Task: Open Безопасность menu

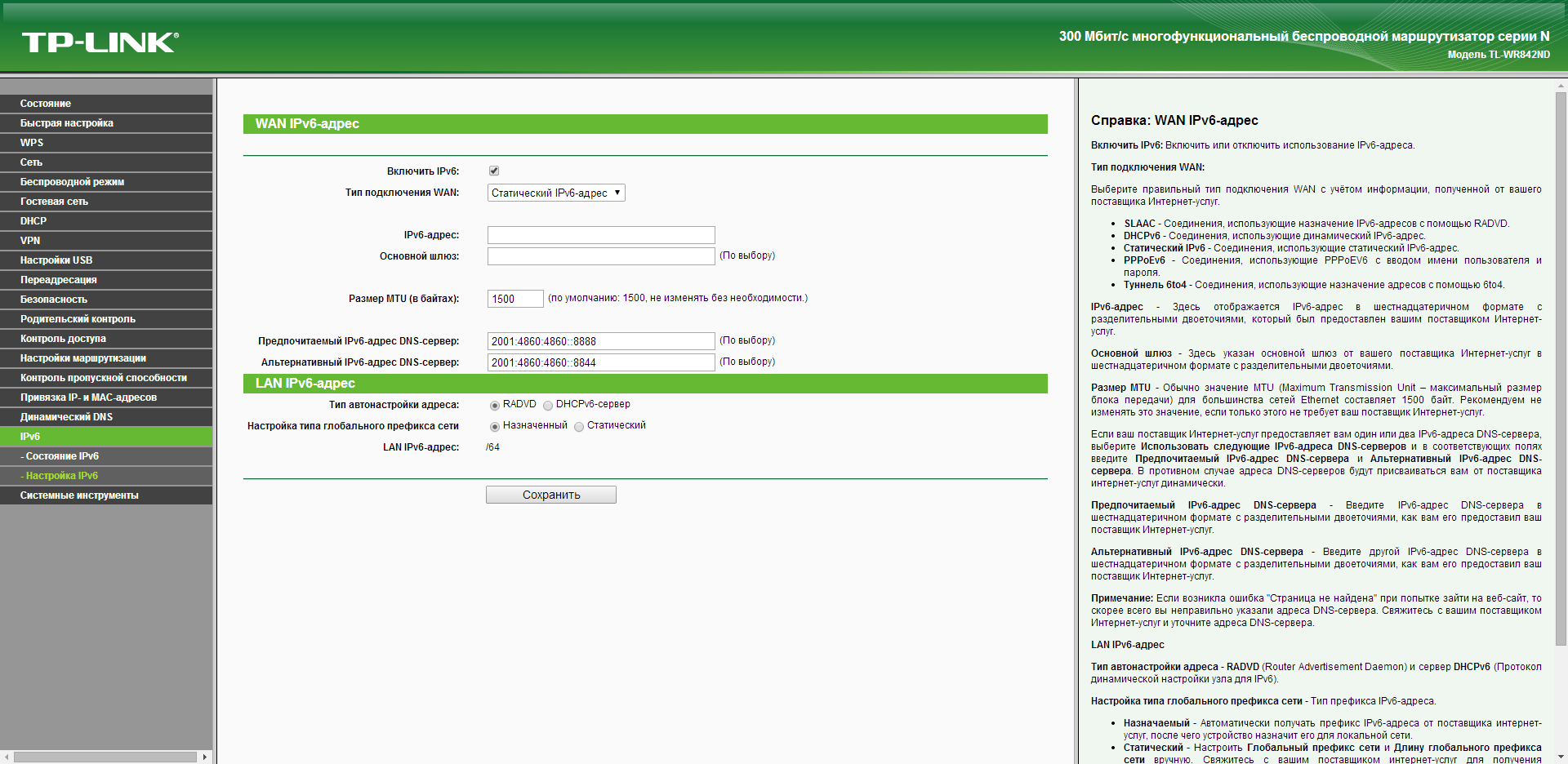Action: click(106, 300)
